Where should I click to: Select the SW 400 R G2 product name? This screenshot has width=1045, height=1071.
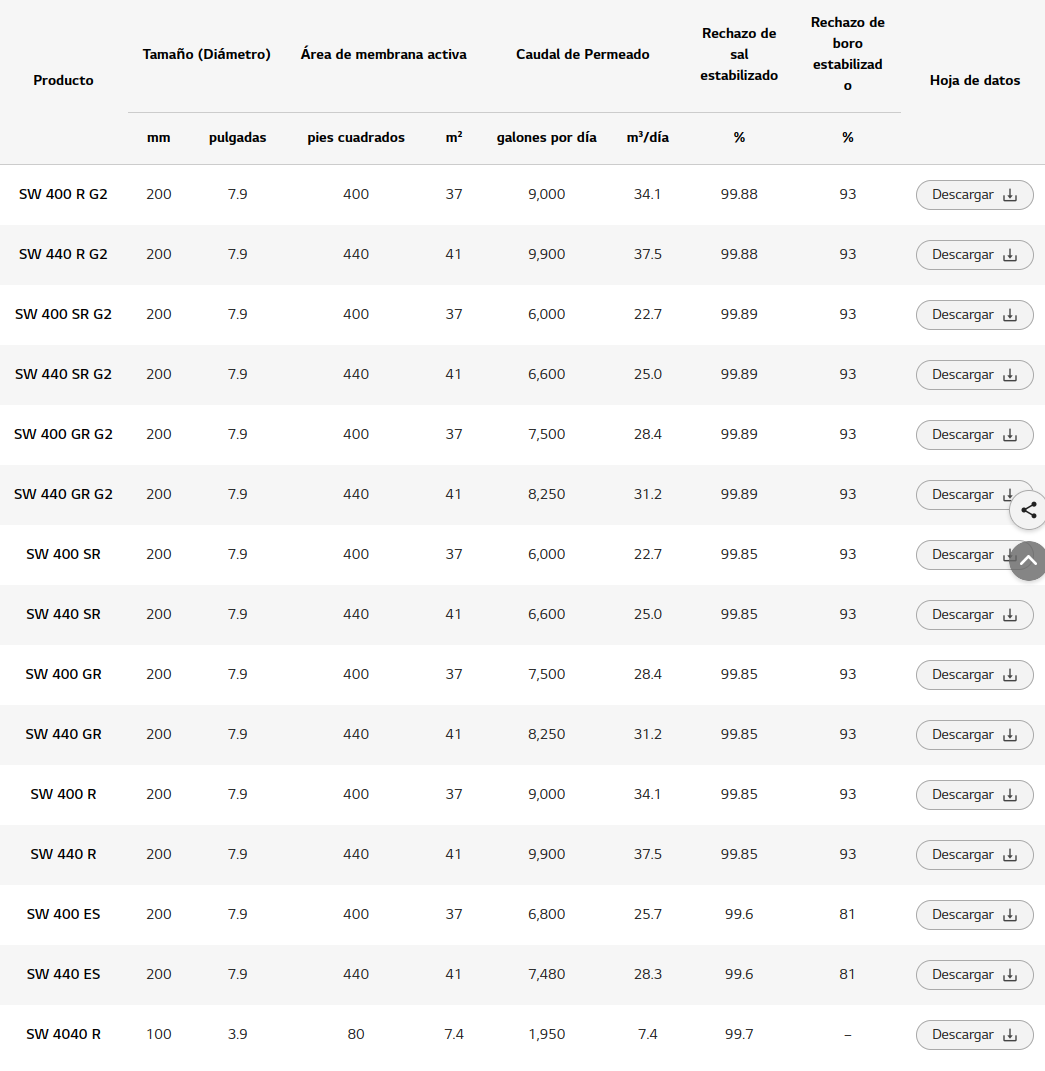(63, 194)
